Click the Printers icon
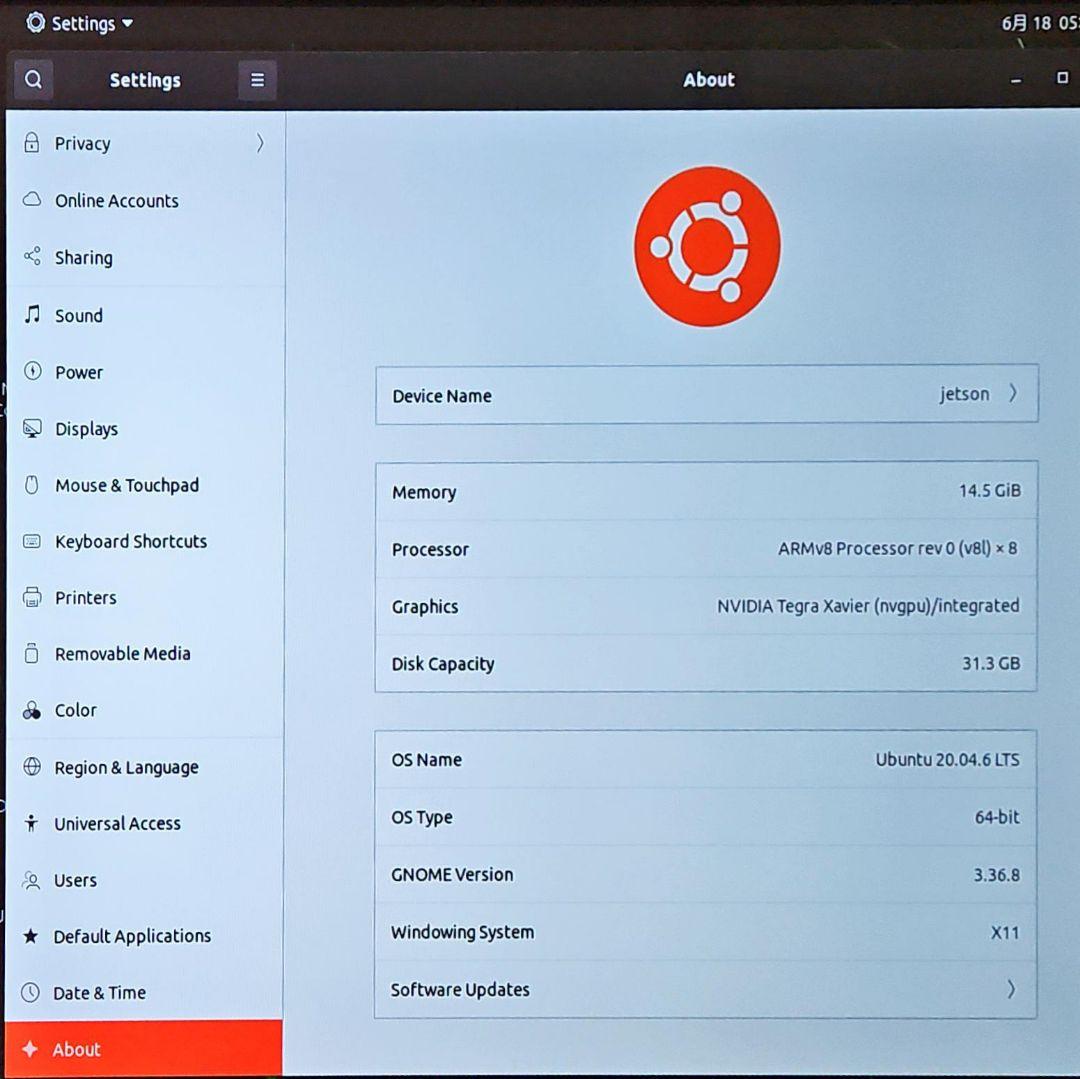 pyautogui.click(x=32, y=597)
